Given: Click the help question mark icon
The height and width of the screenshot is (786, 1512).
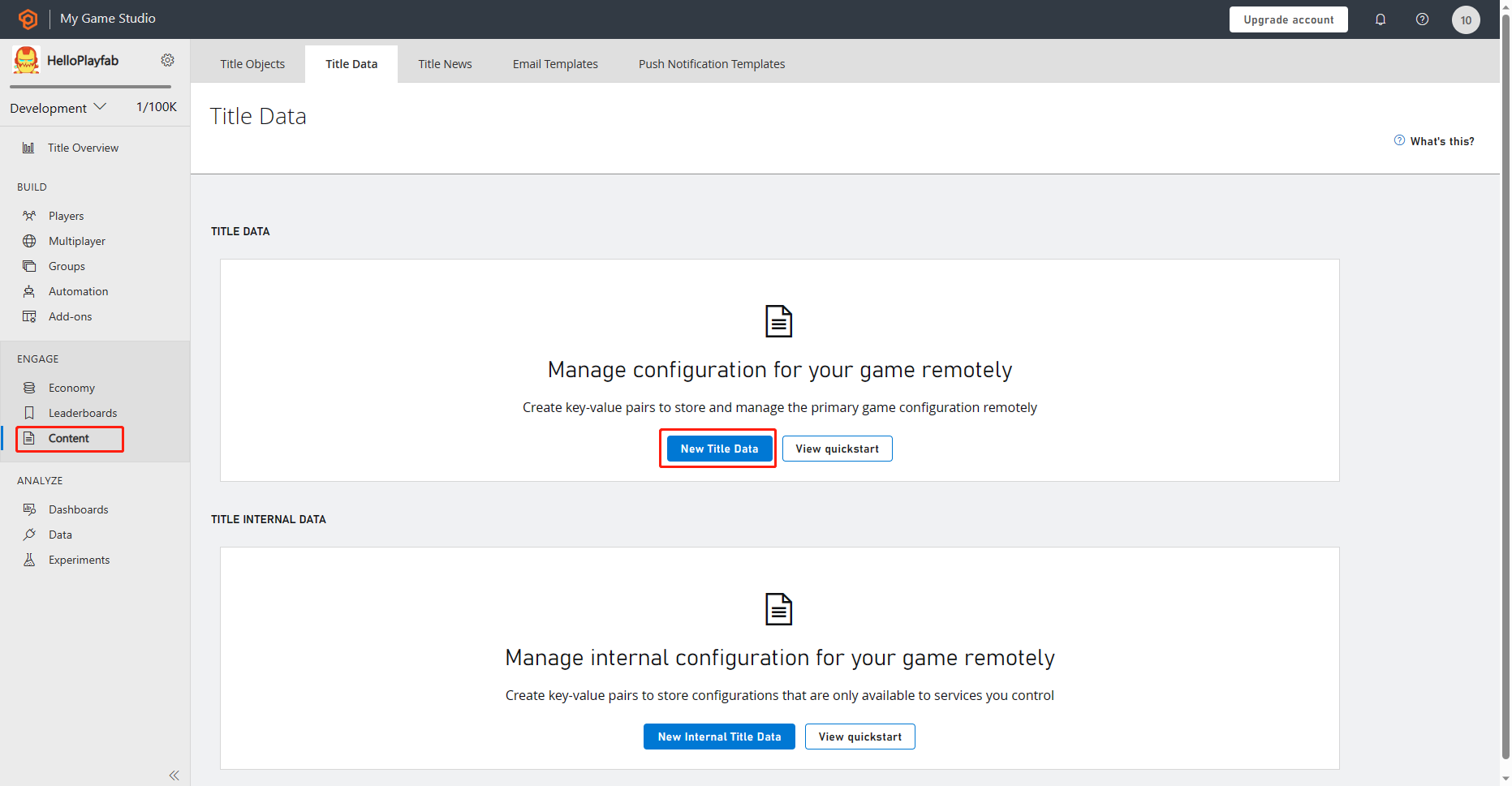Looking at the screenshot, I should [x=1422, y=19].
